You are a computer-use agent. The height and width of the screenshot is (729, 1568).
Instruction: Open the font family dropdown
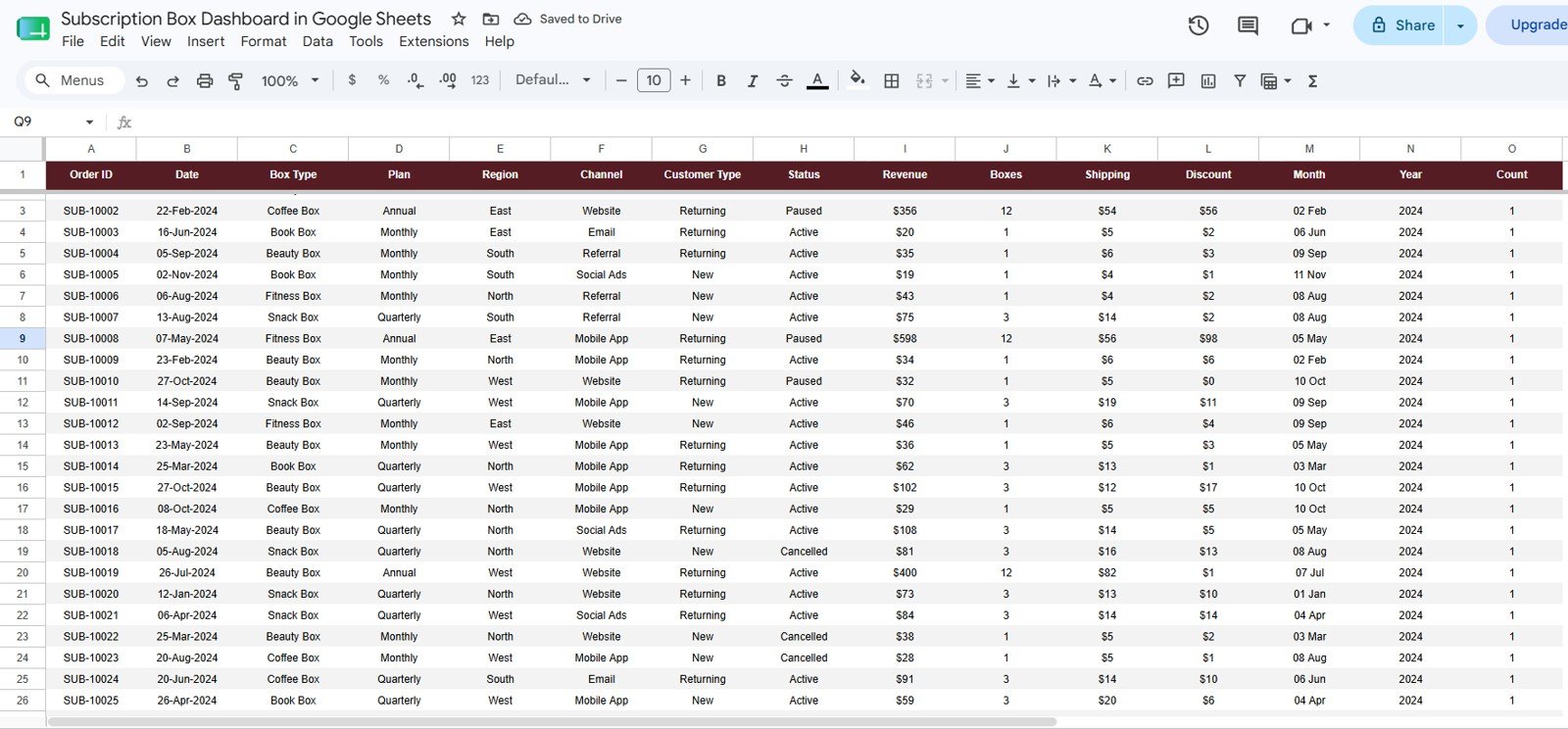pos(553,80)
